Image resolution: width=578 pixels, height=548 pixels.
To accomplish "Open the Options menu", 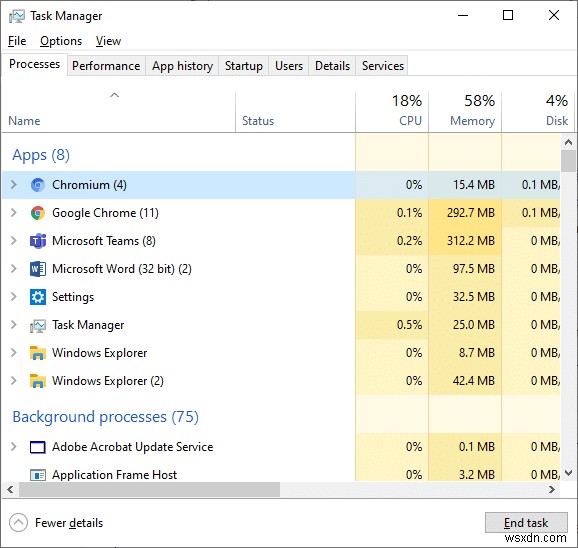I will (x=61, y=41).
